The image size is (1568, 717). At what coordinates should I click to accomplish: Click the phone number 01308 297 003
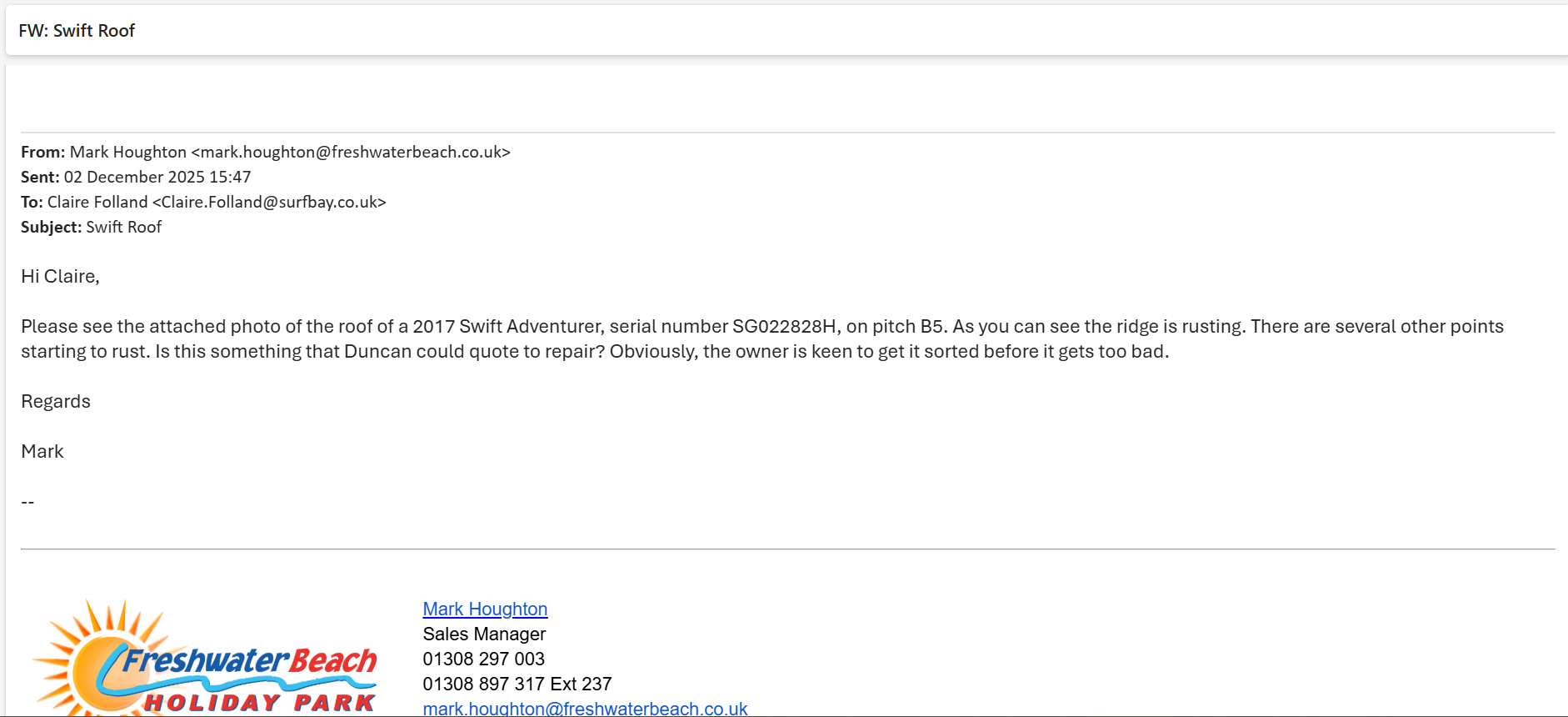tap(483, 659)
